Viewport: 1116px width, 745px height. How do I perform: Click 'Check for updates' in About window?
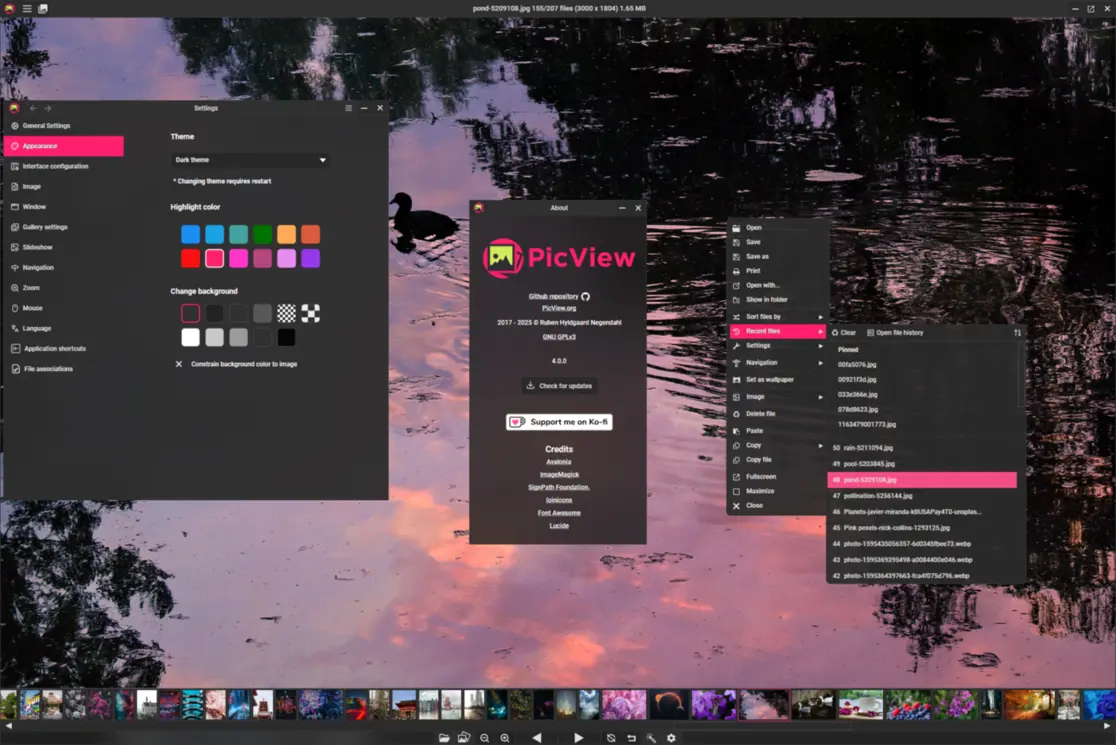coord(559,385)
